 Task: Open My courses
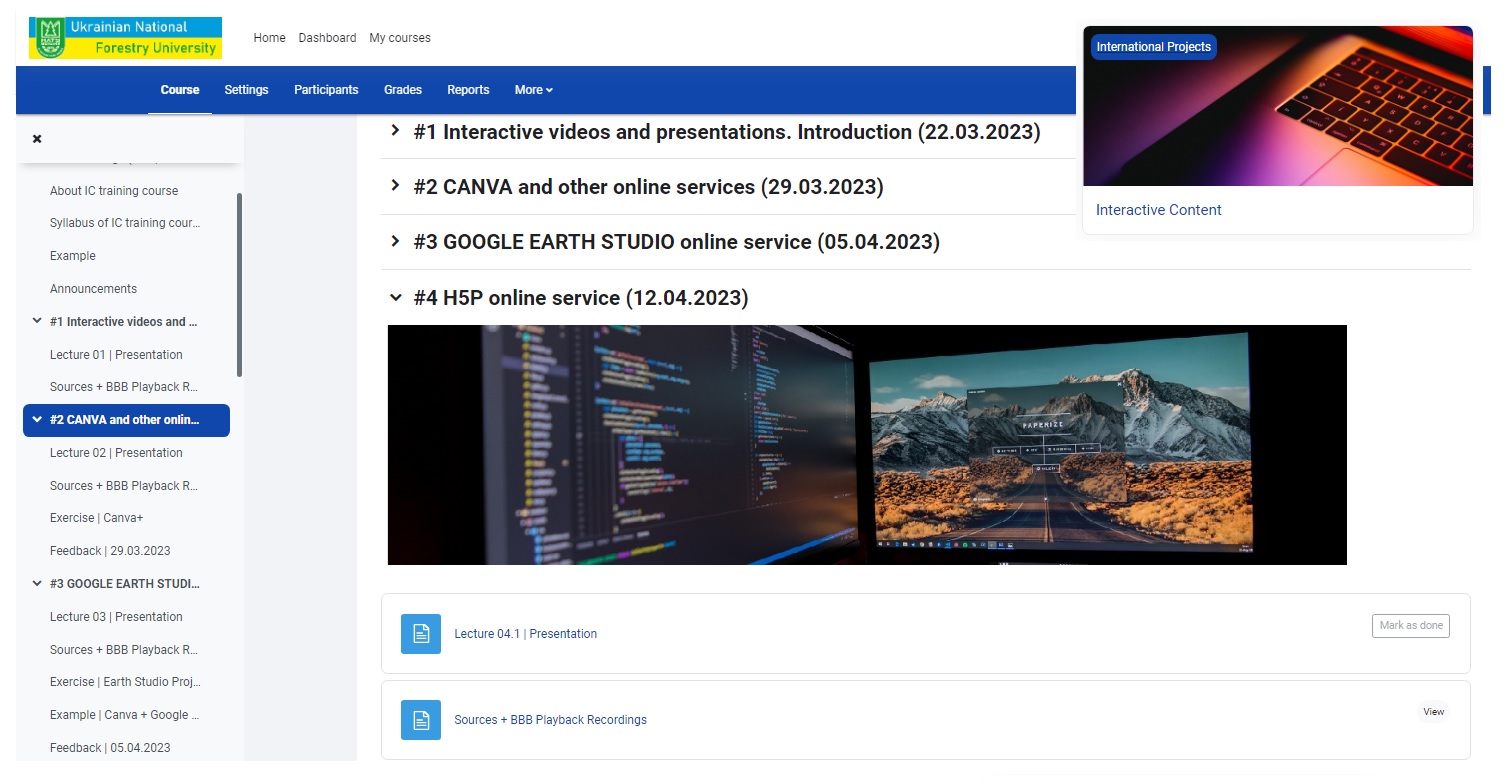point(400,38)
